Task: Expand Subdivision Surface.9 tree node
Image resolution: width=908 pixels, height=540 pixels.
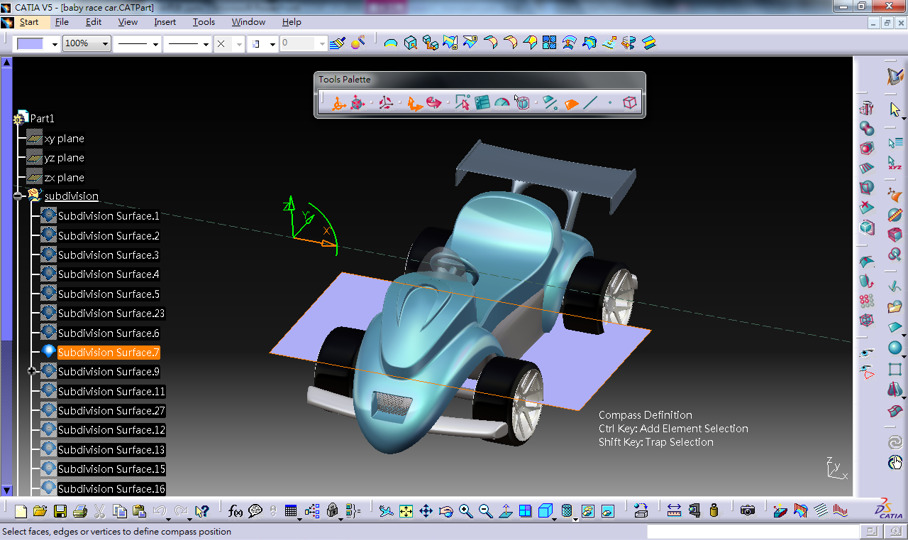Action: tap(33, 371)
